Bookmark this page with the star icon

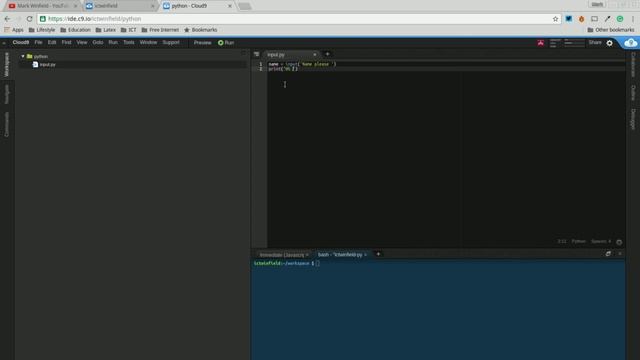(x=555, y=19)
